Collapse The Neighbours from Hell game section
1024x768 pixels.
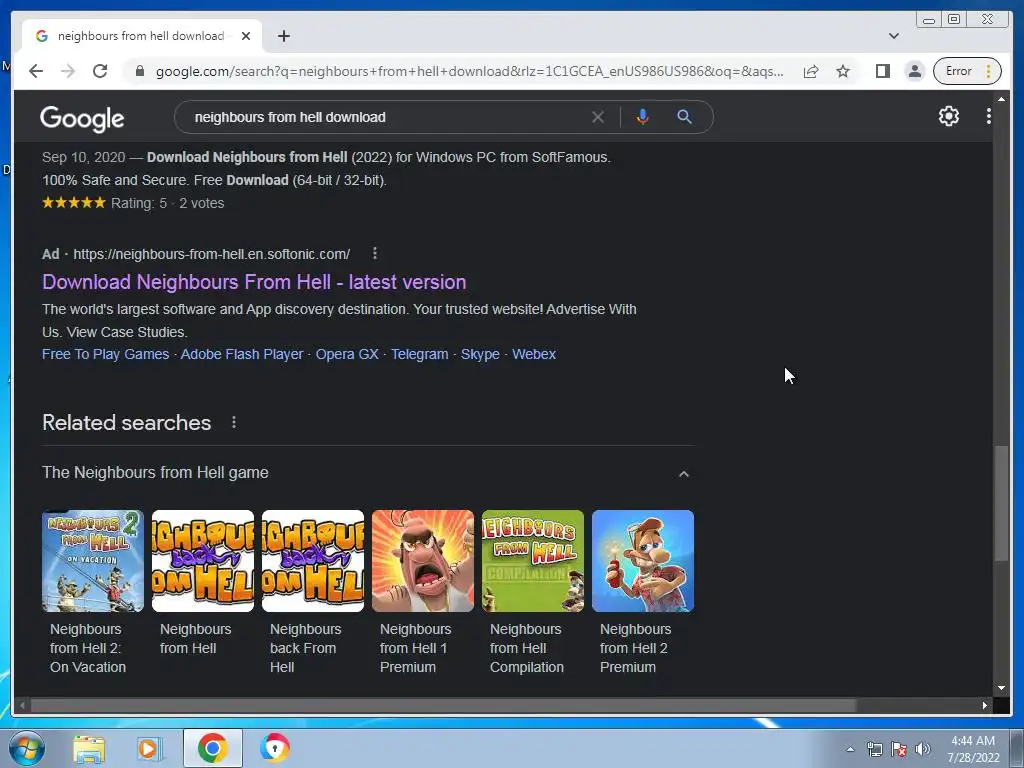pos(683,473)
